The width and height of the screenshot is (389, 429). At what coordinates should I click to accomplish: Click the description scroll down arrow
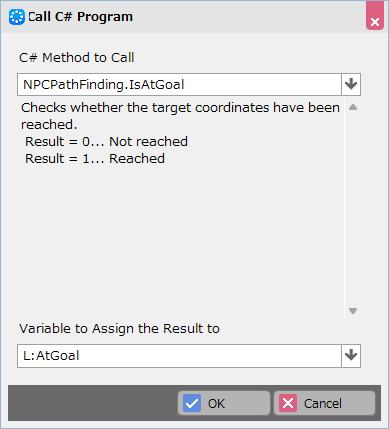click(353, 311)
